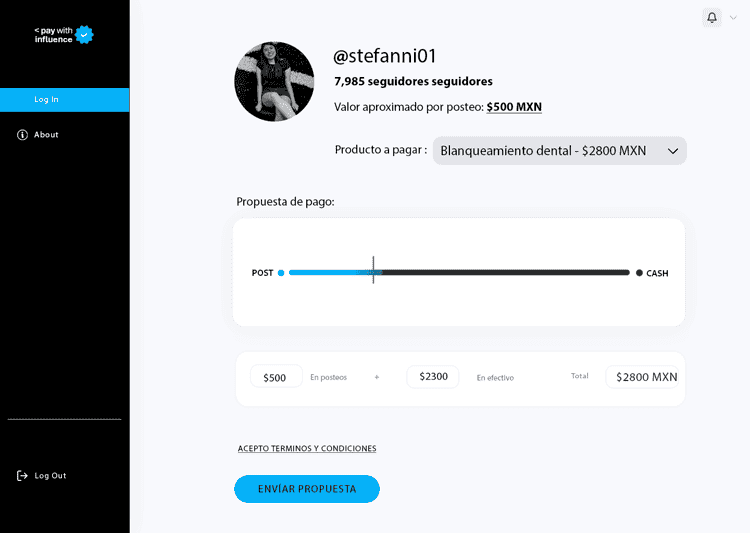Click the payment slider handle
Screen dimensions: 750x533
coord(373,272)
